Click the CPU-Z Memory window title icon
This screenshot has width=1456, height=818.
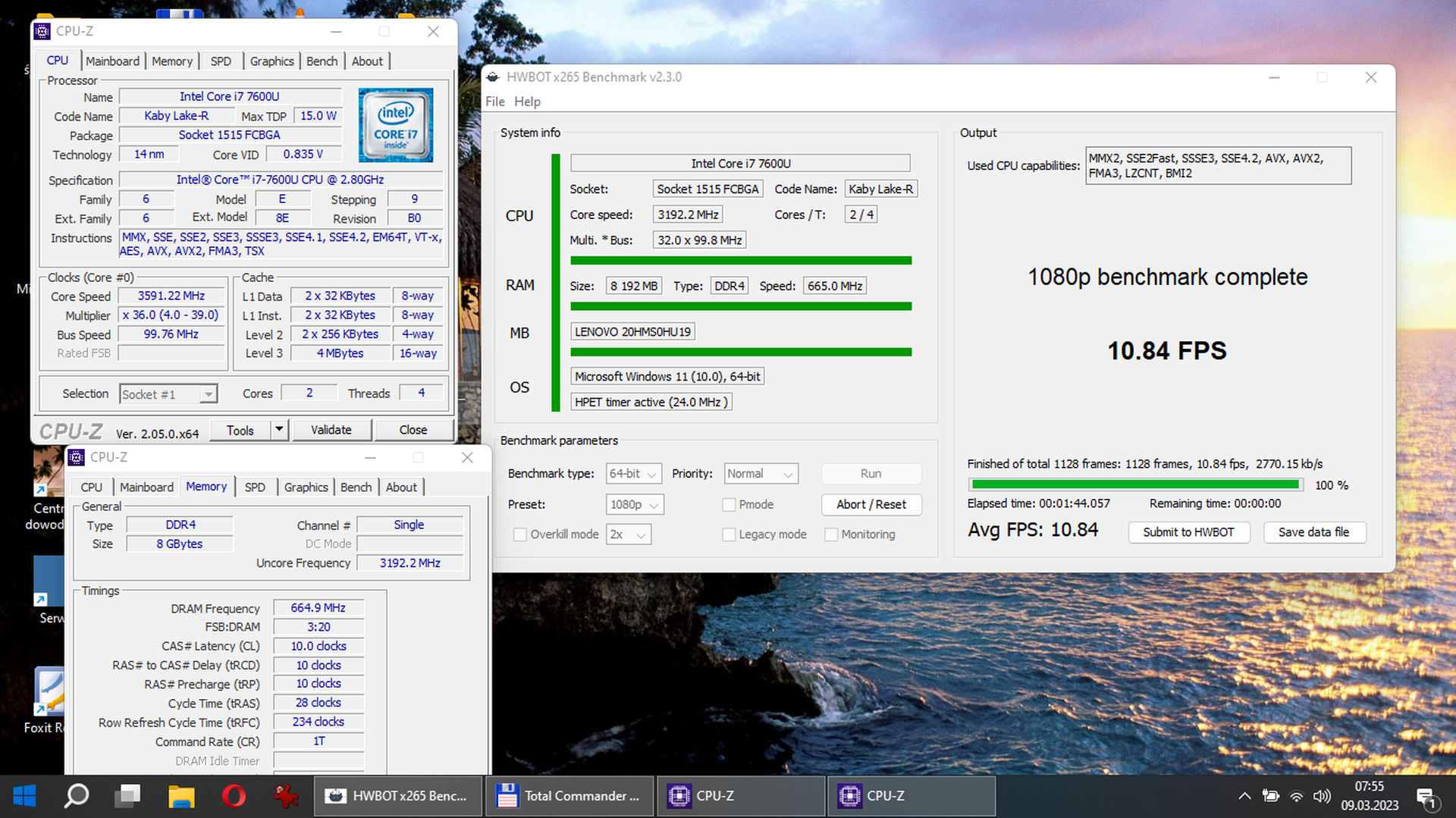(77, 457)
